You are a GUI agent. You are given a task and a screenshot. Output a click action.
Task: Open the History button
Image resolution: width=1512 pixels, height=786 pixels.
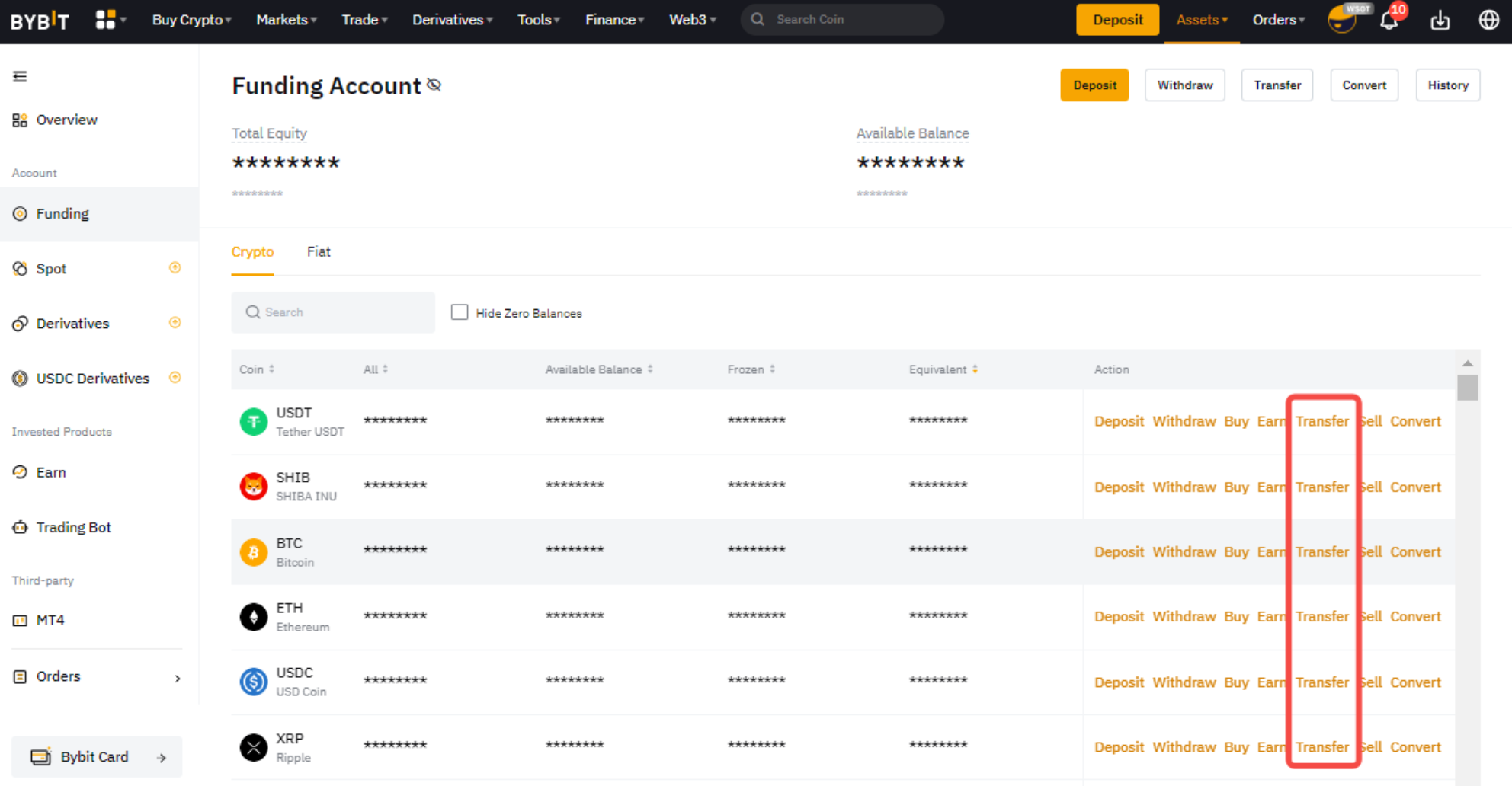point(1448,85)
